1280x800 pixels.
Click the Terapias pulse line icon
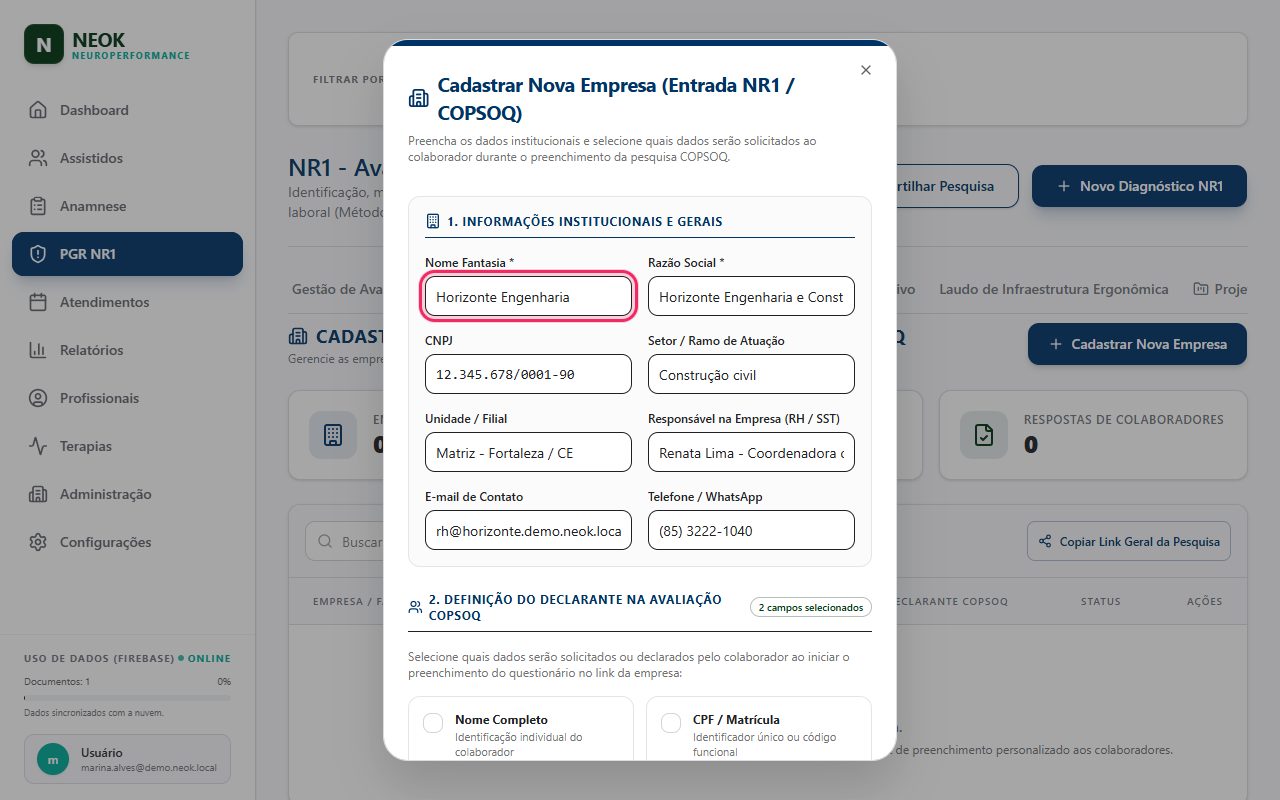pyautogui.click(x=38, y=446)
